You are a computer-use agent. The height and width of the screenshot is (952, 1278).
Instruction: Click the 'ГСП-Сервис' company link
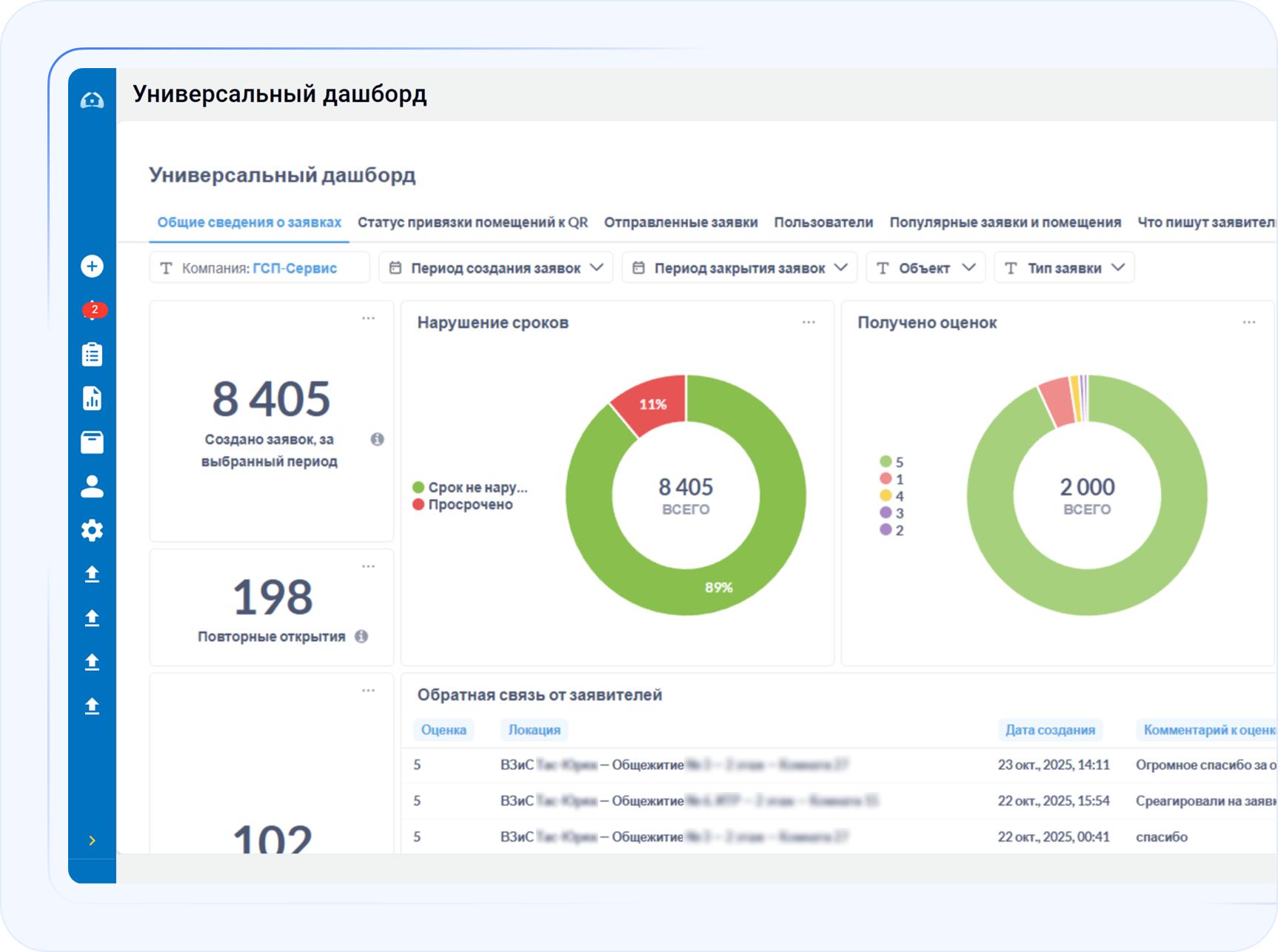pos(295,267)
